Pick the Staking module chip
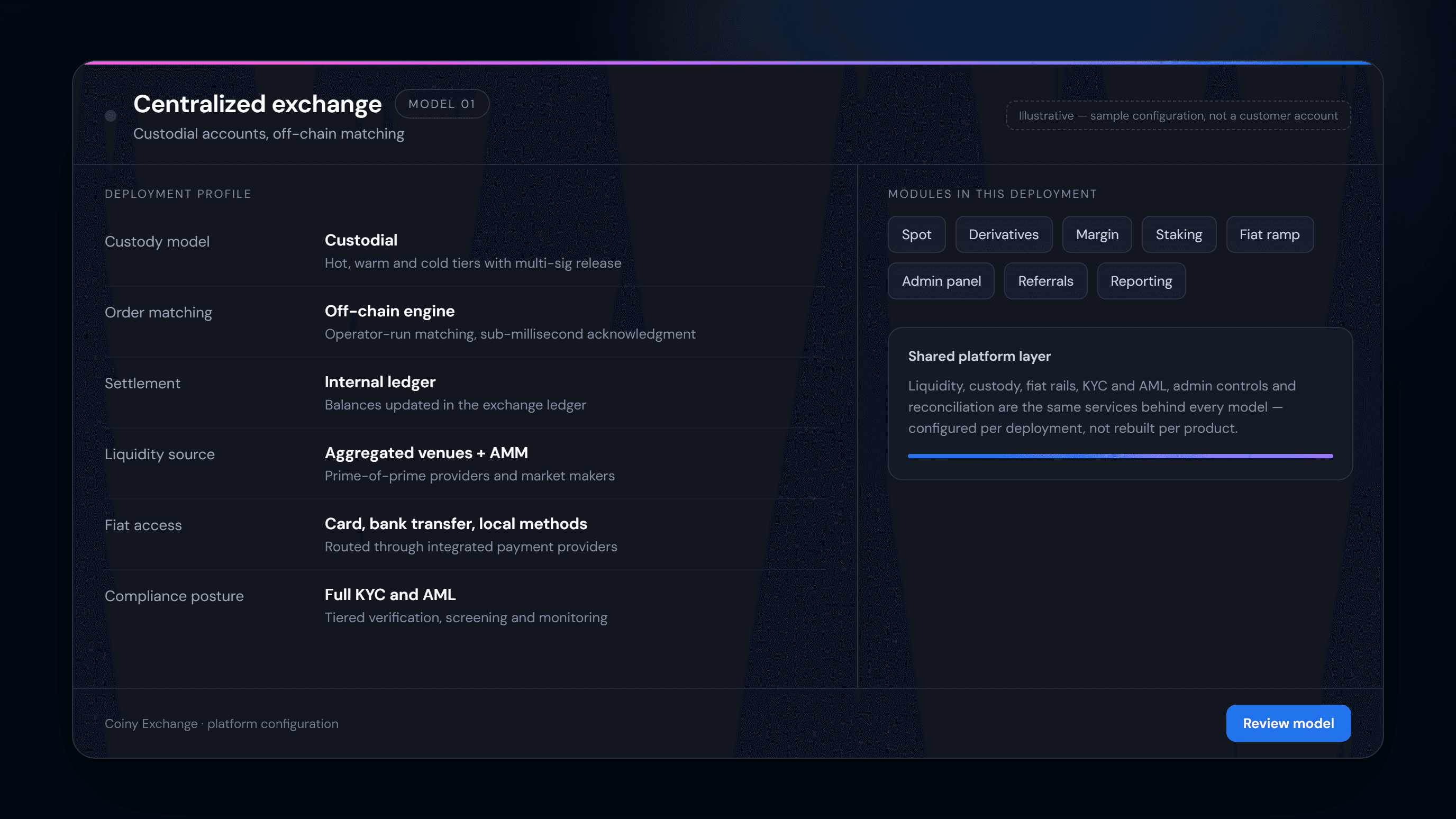This screenshot has width=1456, height=819. tap(1178, 234)
